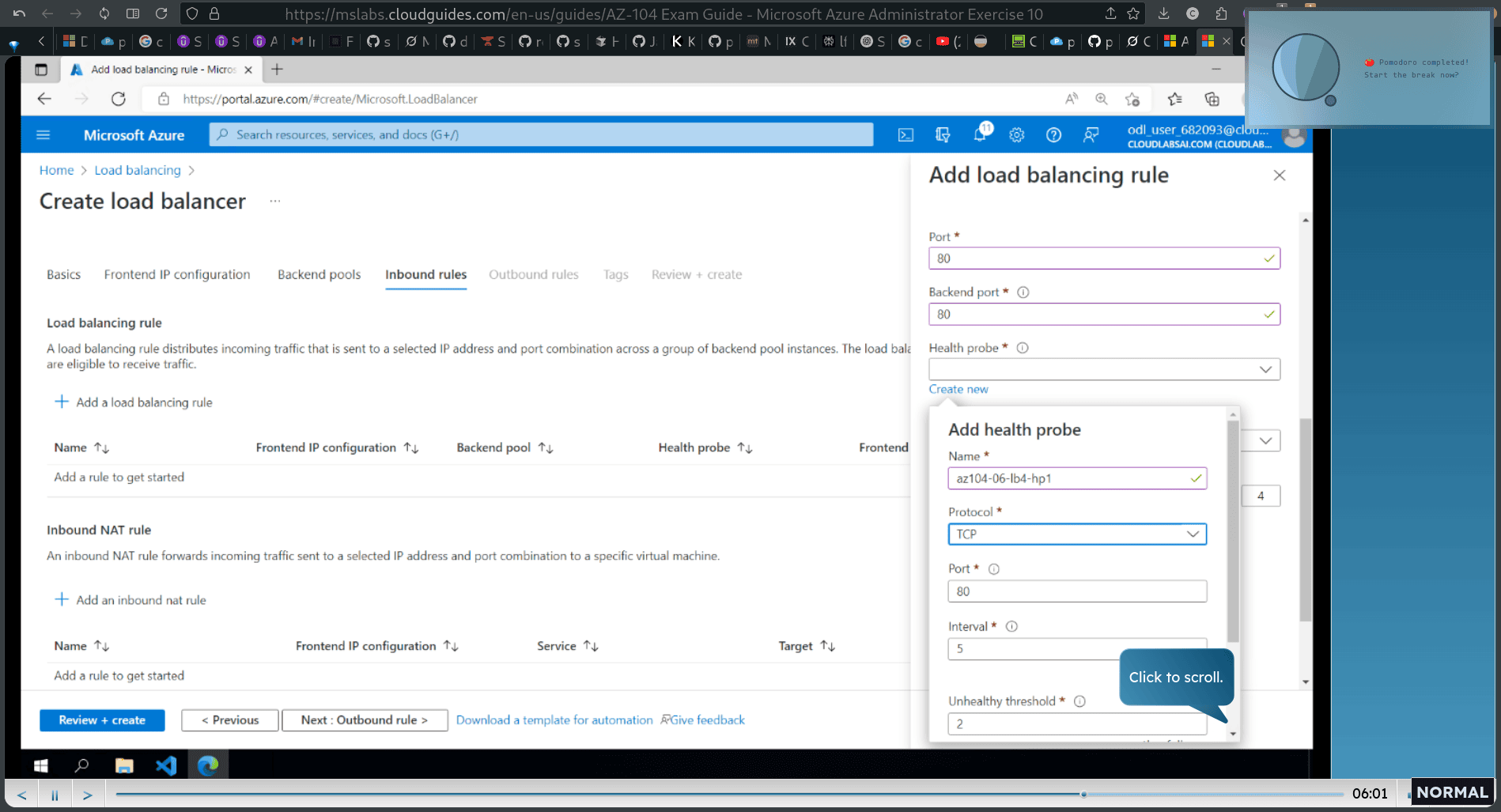The width and height of the screenshot is (1501, 812).
Task: Click the Interval input field
Action: (x=1077, y=649)
